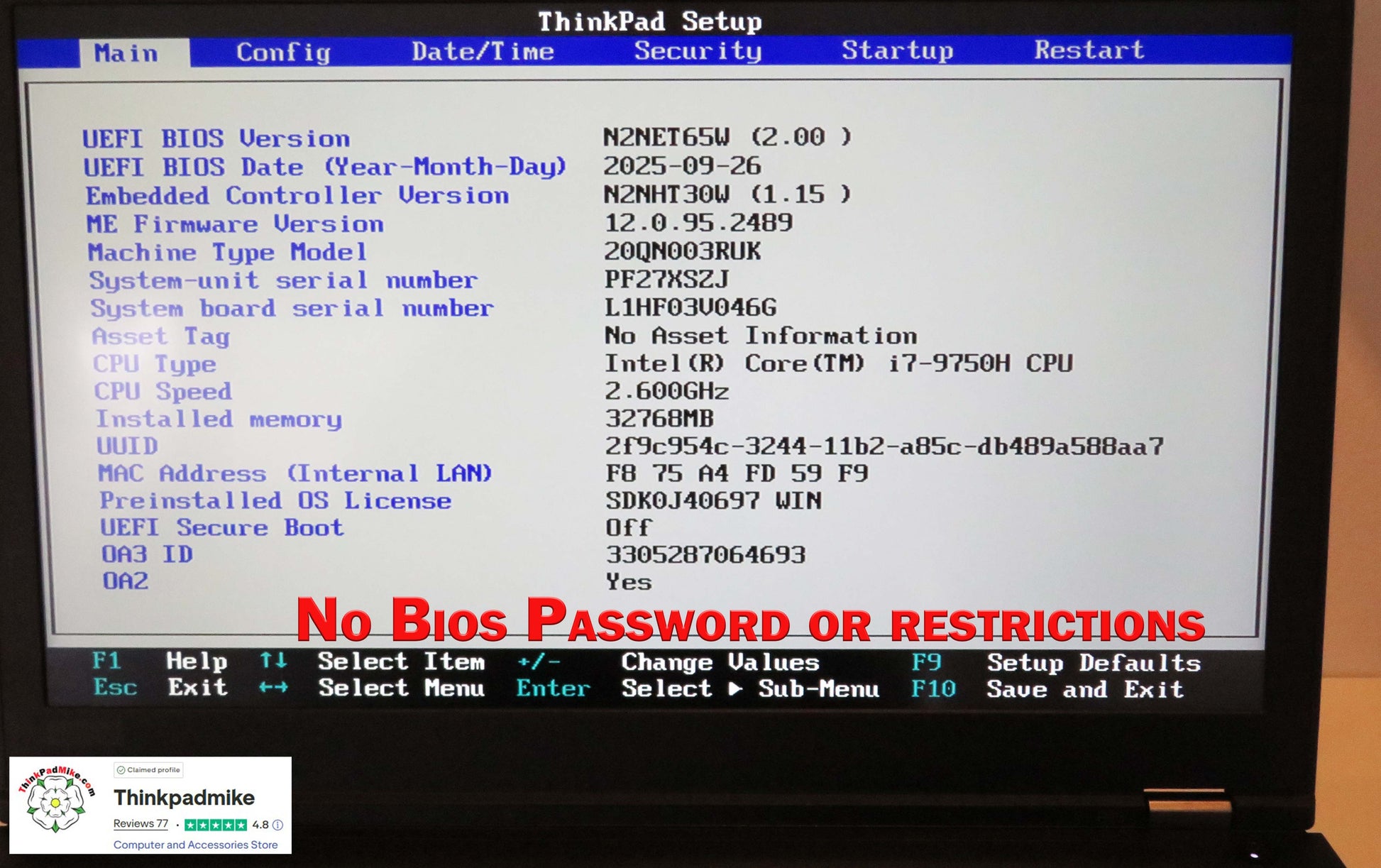Go to the Startup tab
The height and width of the screenshot is (868, 1381).
click(897, 50)
